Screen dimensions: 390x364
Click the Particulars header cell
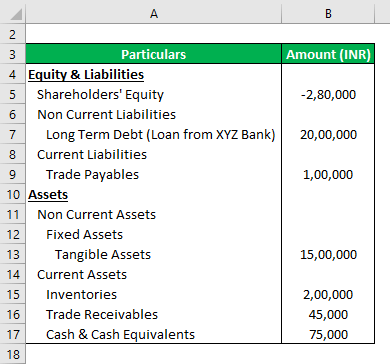point(153,54)
